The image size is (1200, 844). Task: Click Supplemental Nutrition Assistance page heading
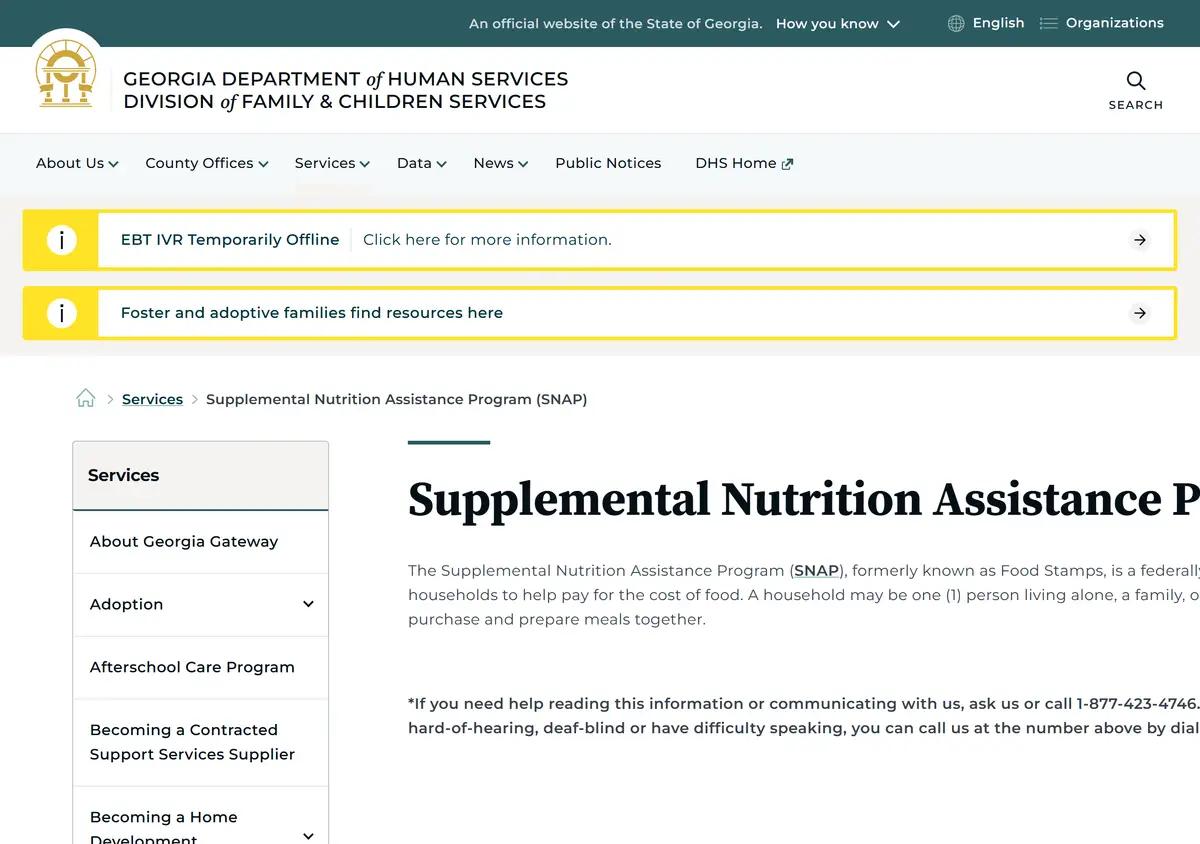pyautogui.click(x=804, y=499)
